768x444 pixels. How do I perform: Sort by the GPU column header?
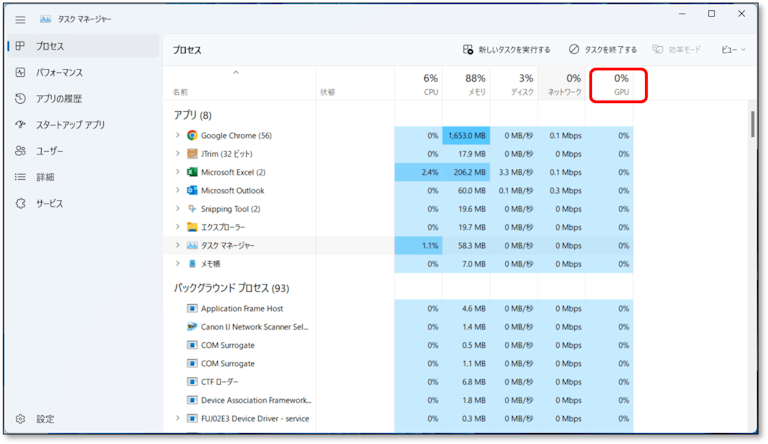(609, 84)
